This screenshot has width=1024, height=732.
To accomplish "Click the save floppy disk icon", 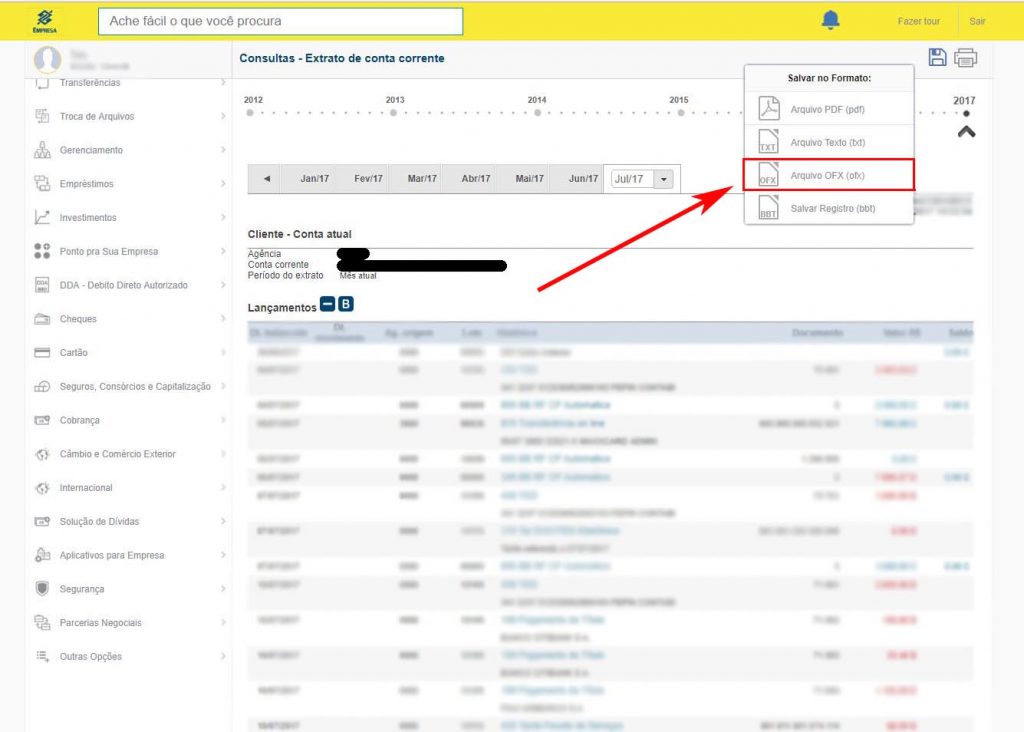I will (937, 58).
